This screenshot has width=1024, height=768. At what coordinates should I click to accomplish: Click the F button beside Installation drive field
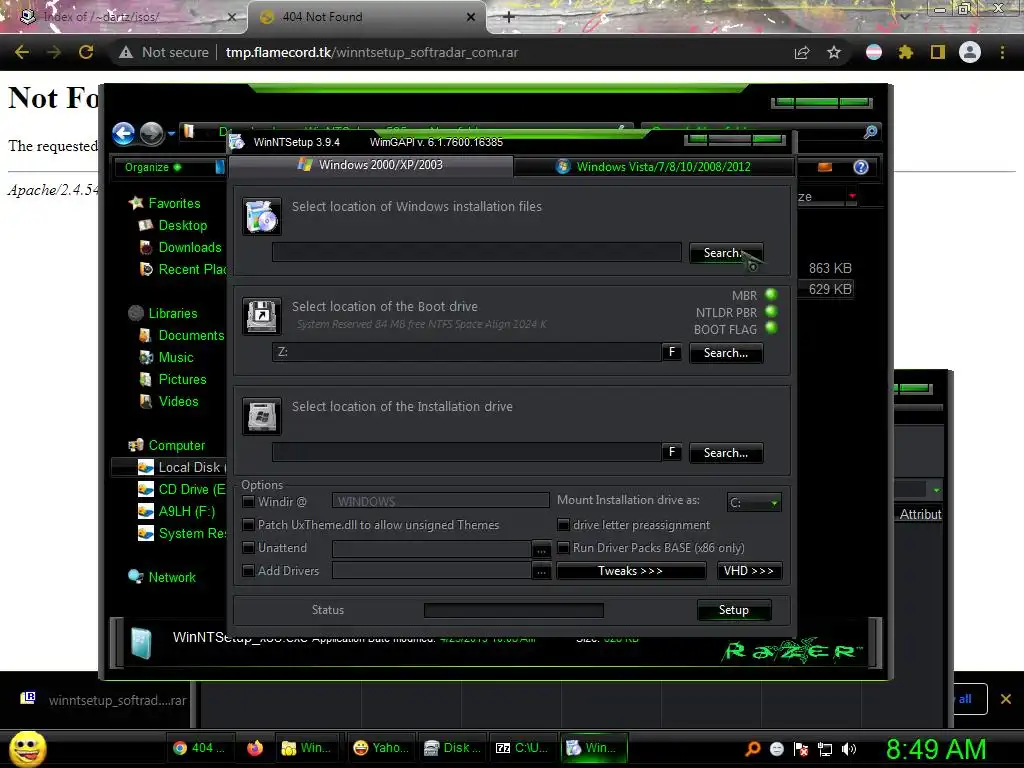point(671,452)
